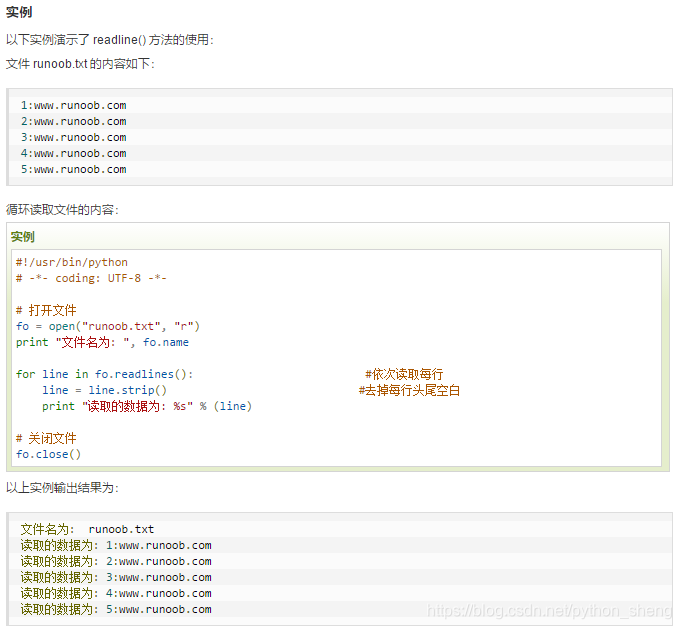Click output line '文件名为: runoob.txt'

[x=87, y=529]
